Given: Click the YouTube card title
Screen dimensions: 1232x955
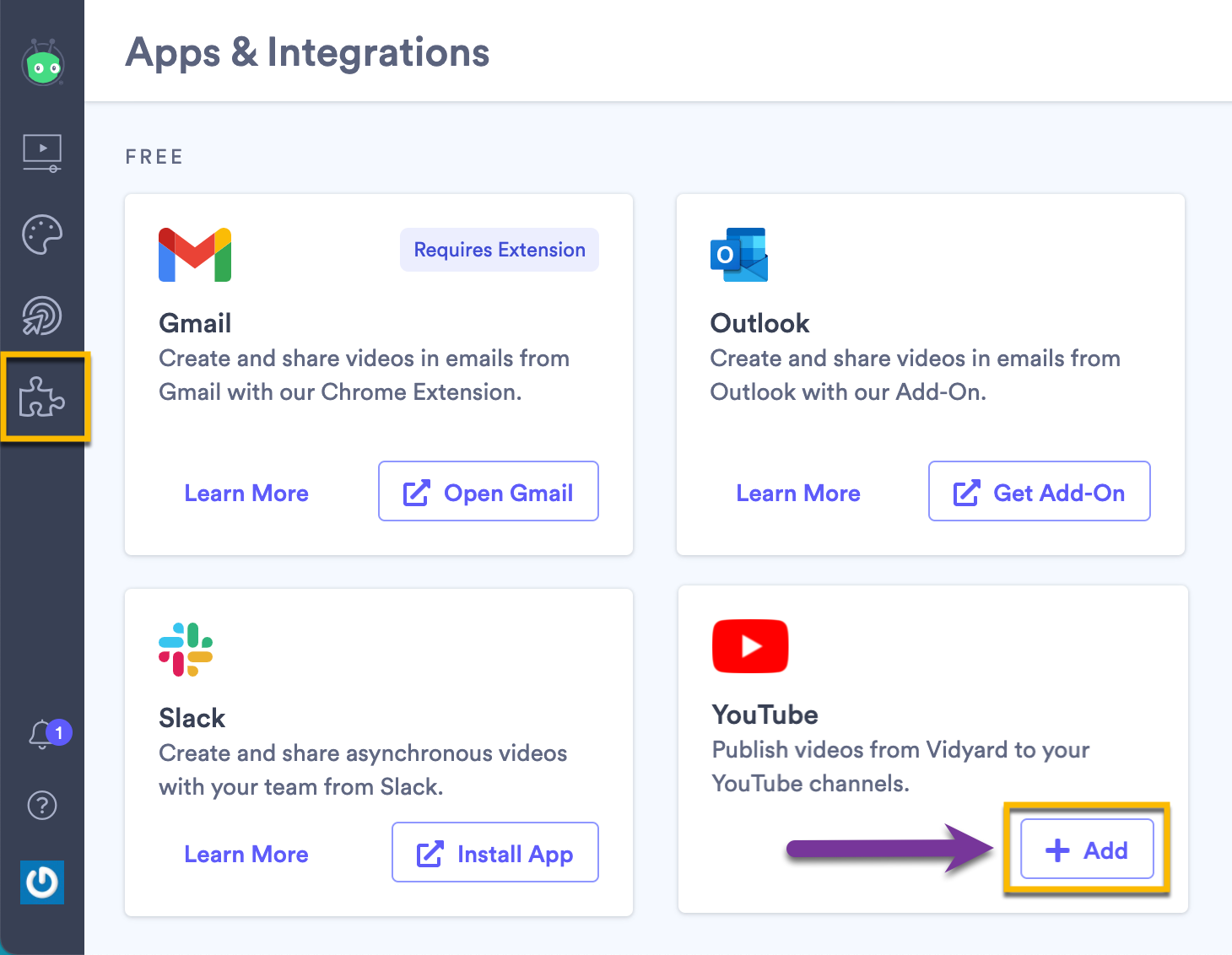Looking at the screenshot, I should (x=765, y=715).
